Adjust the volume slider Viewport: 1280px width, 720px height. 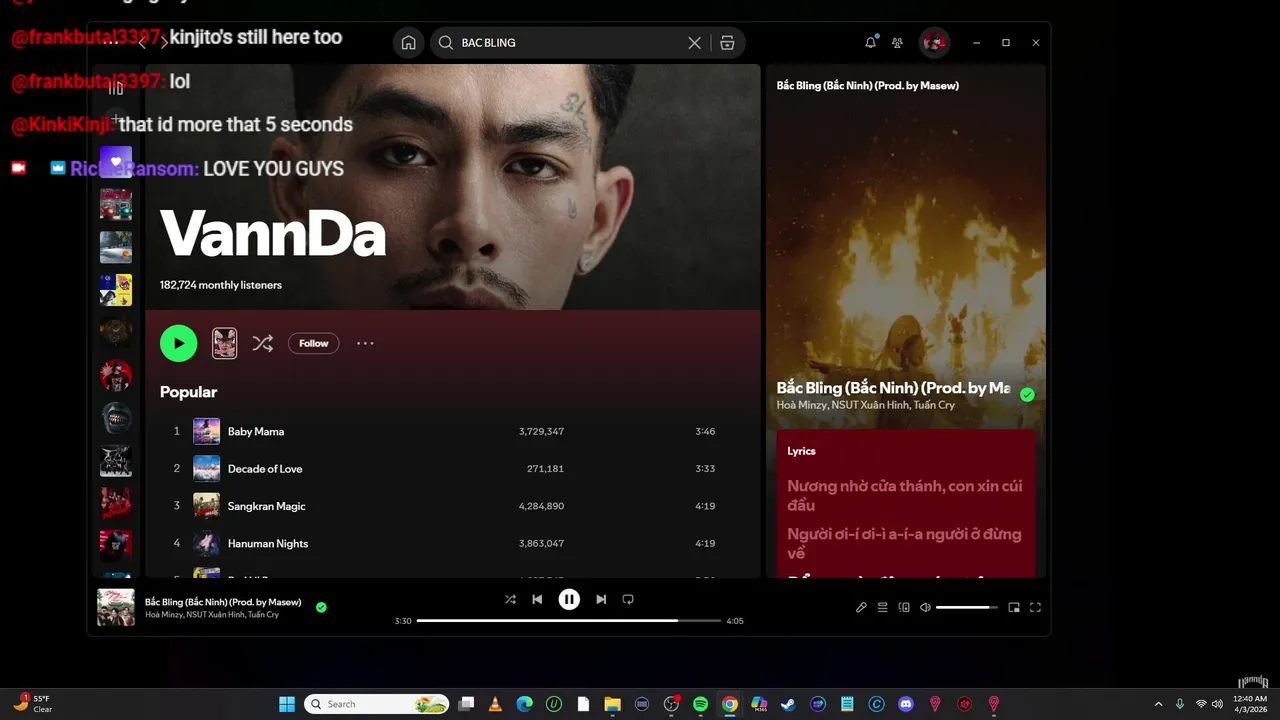[x=967, y=607]
